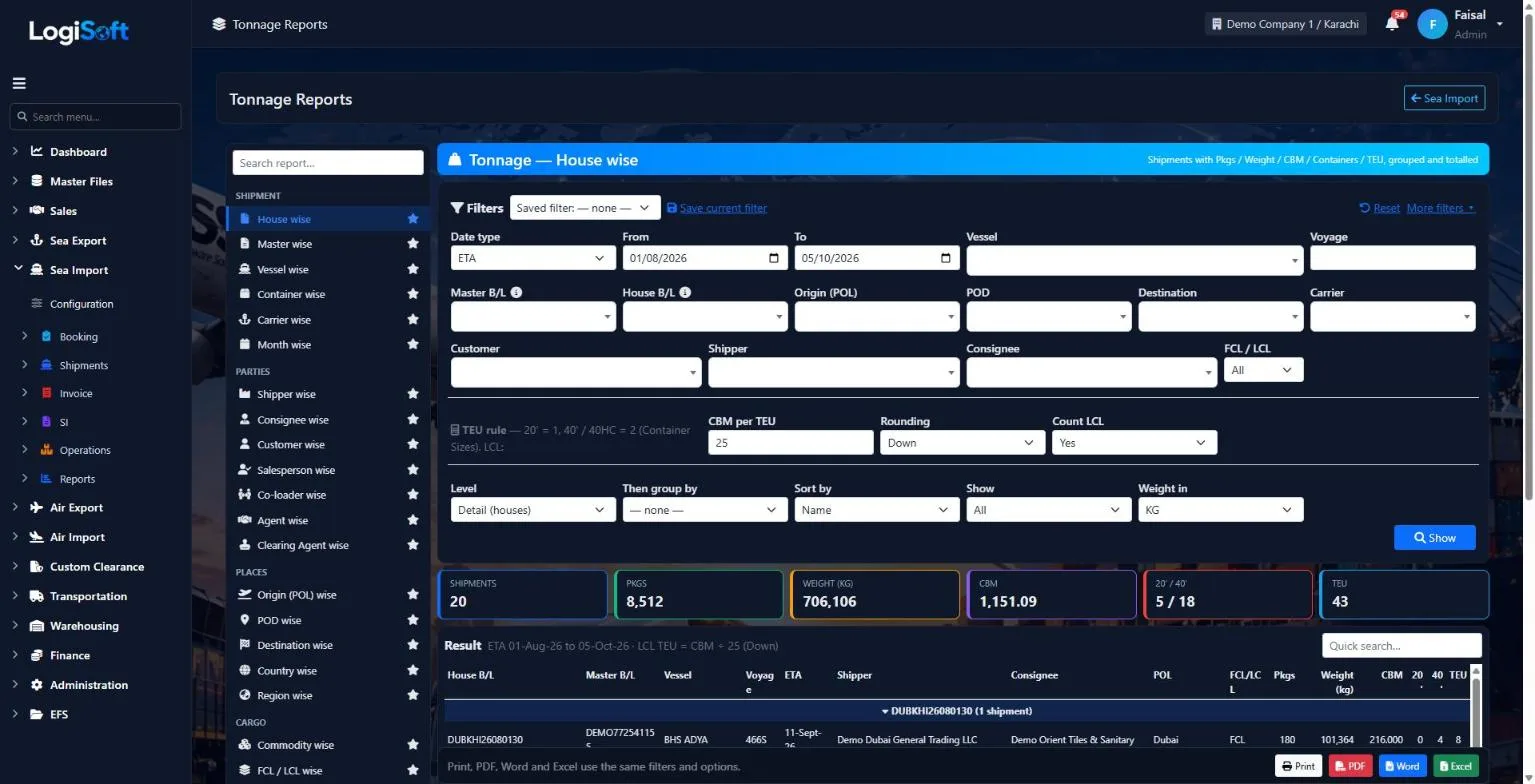This screenshot has height=784, width=1535.
Task: Open the calendar picker in From date
Action: click(774, 258)
